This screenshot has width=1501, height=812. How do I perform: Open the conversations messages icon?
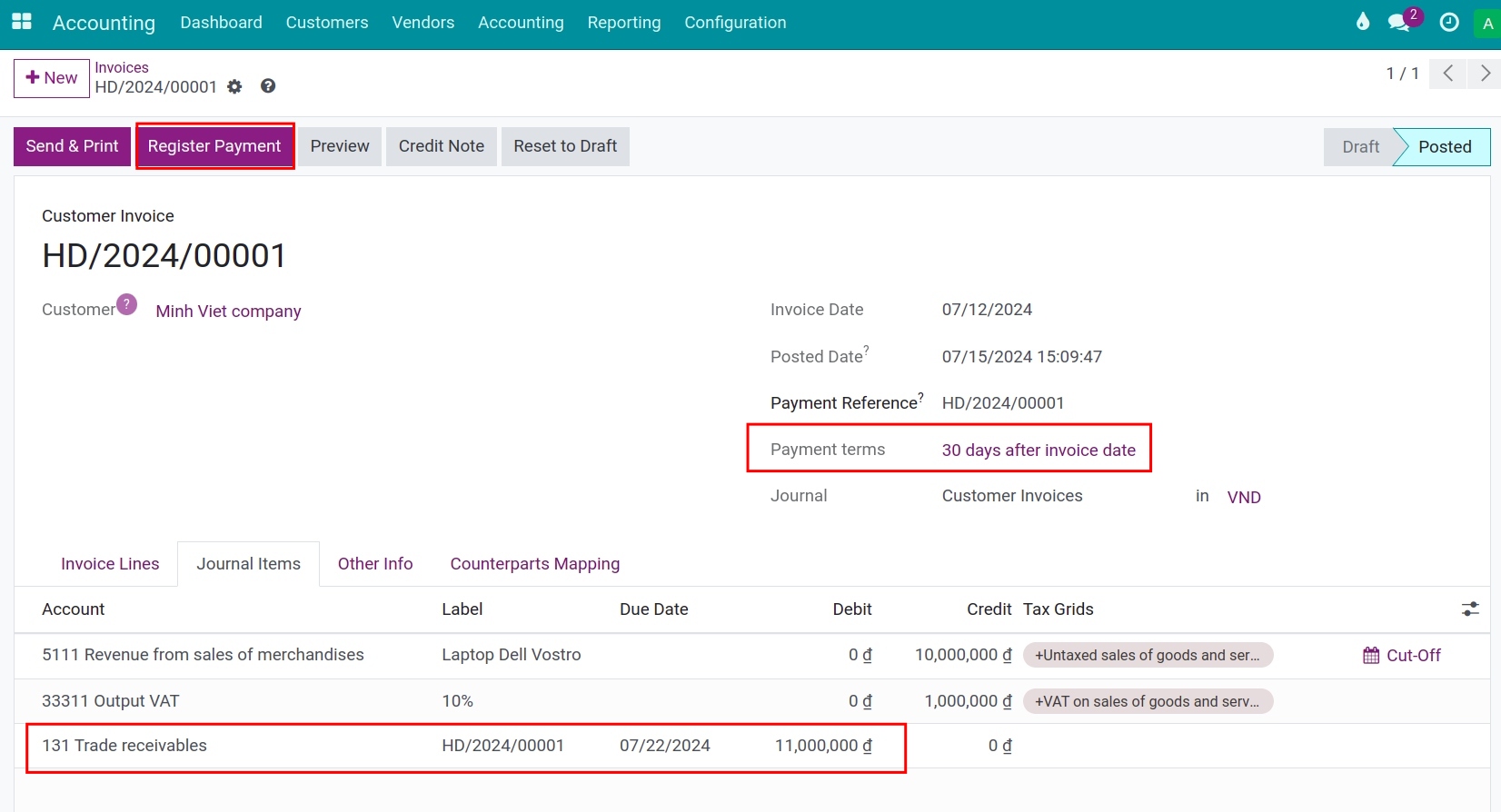1400,22
